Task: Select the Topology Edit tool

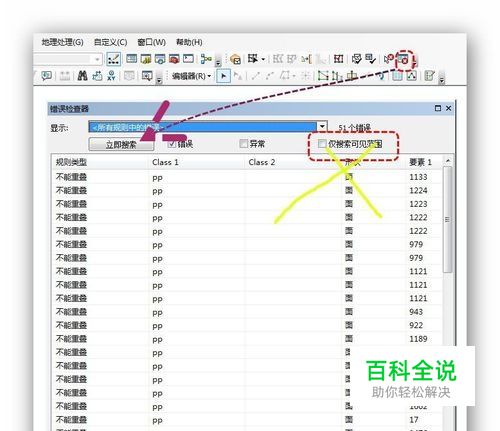Action: tap(253, 59)
